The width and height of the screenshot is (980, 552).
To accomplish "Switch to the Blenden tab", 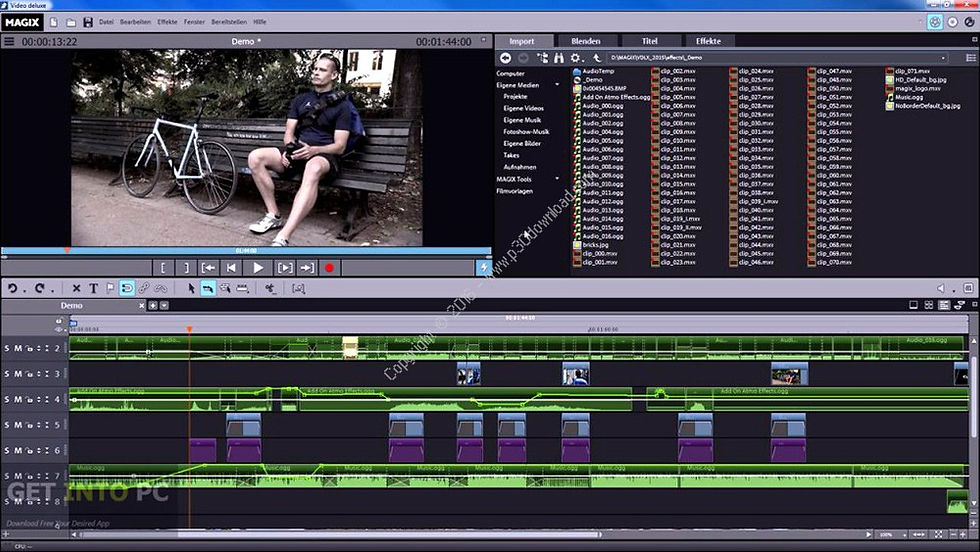I will pos(586,41).
